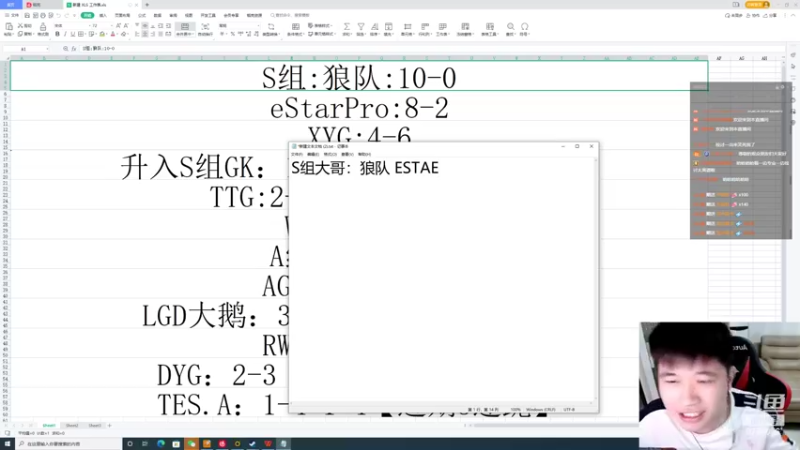Toggle italic formatting

[65, 34]
